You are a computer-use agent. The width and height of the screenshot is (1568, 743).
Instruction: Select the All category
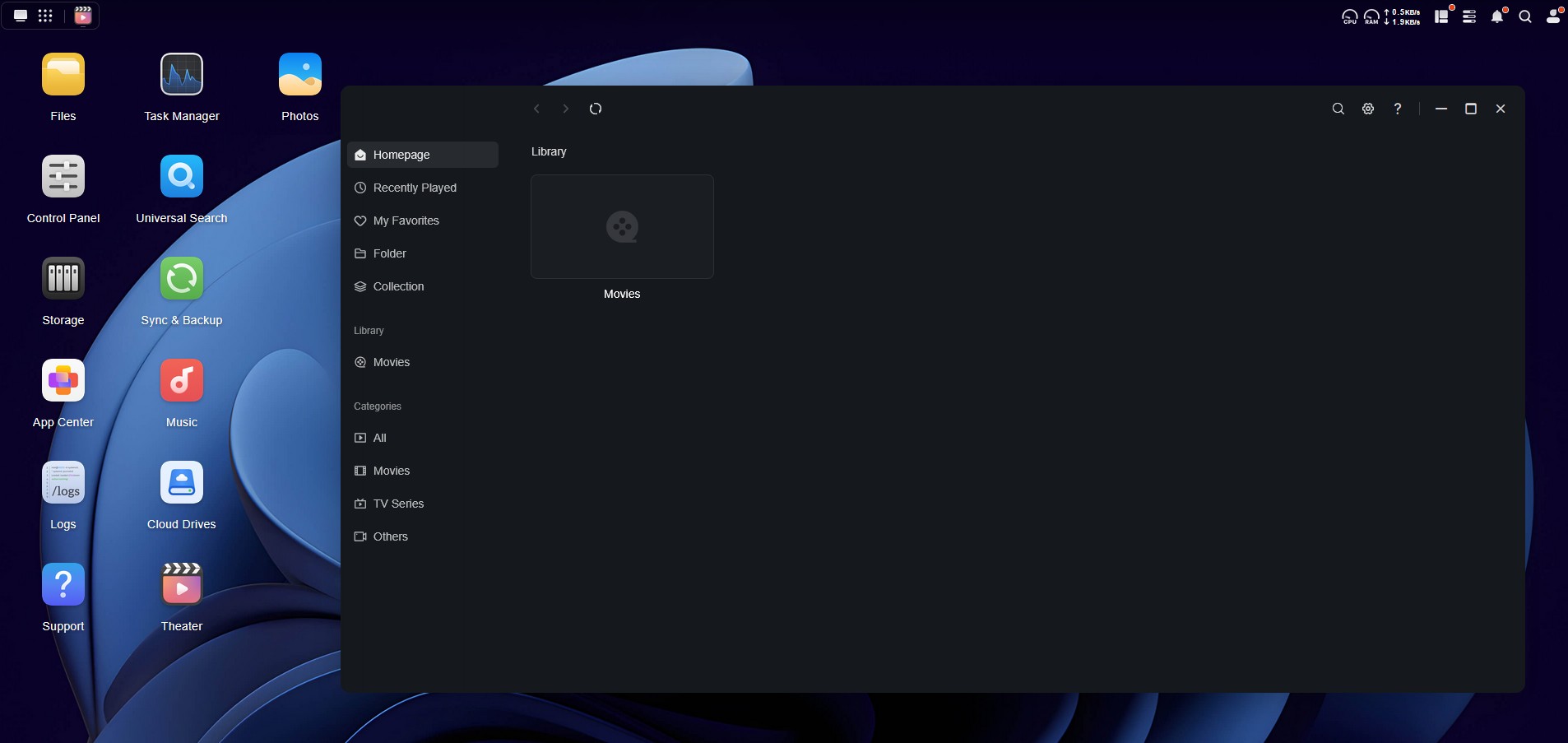pyautogui.click(x=379, y=438)
